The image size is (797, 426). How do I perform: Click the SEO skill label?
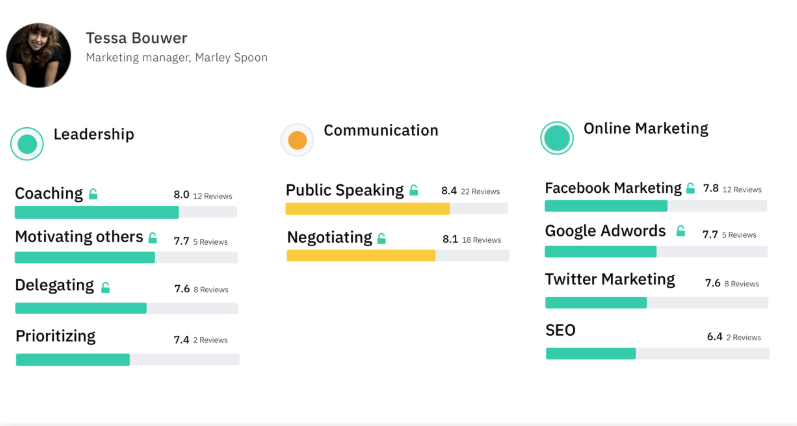pos(560,330)
